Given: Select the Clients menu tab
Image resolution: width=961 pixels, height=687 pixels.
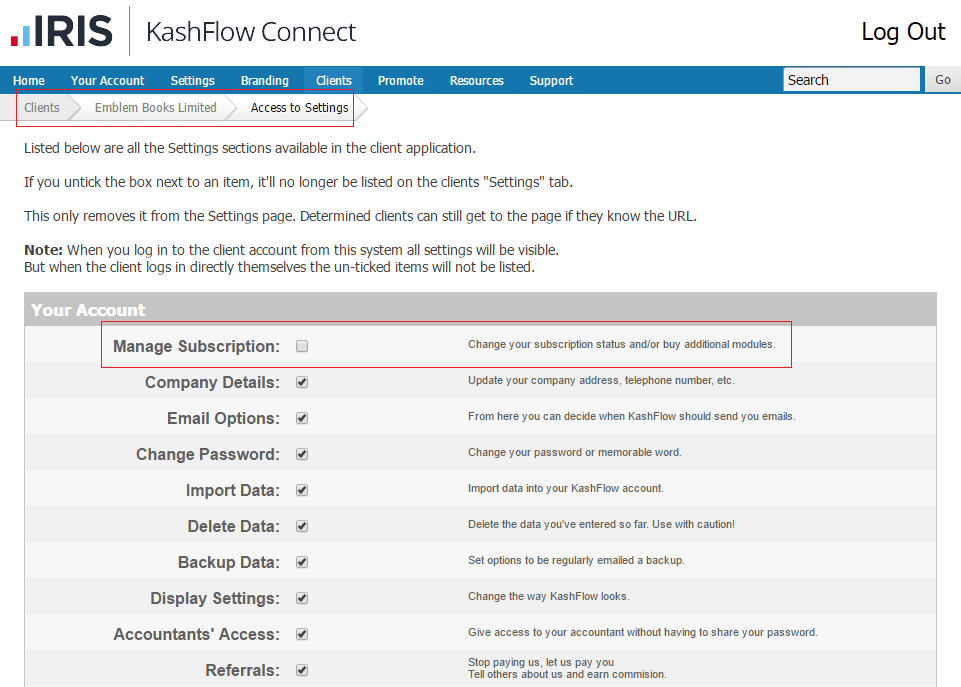Looking at the screenshot, I should point(334,81).
